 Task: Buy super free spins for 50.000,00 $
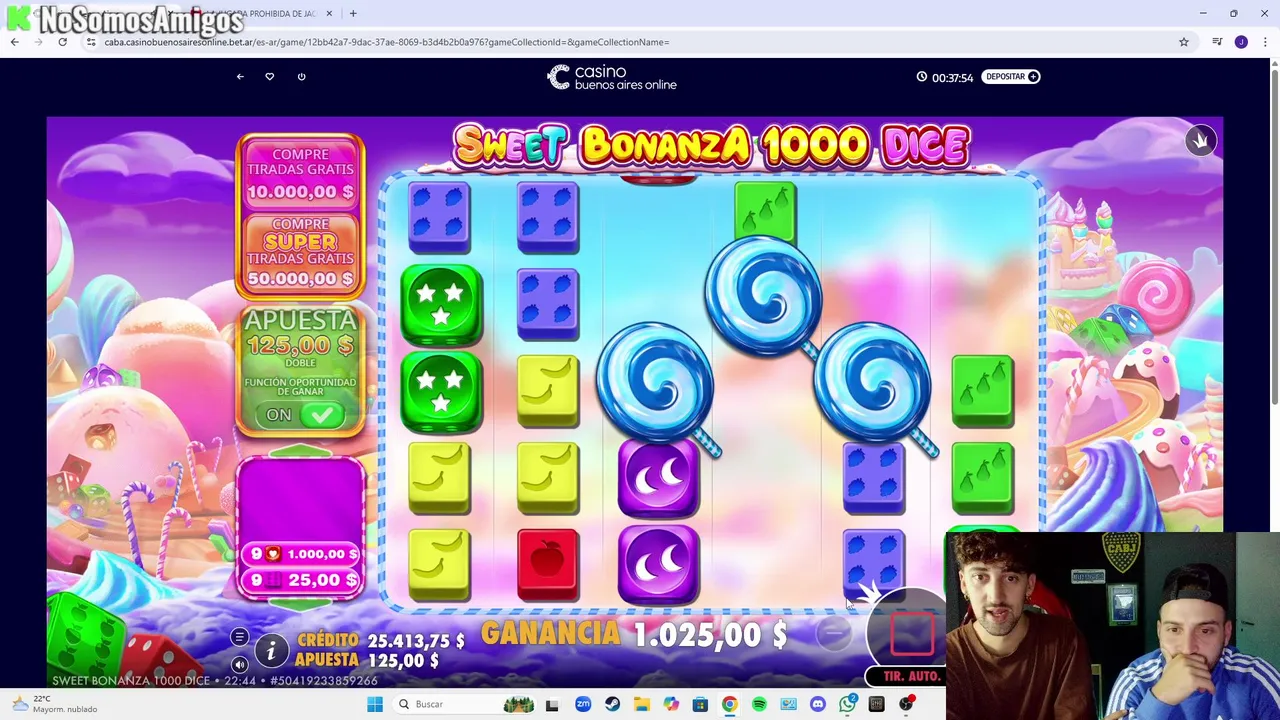click(300, 252)
